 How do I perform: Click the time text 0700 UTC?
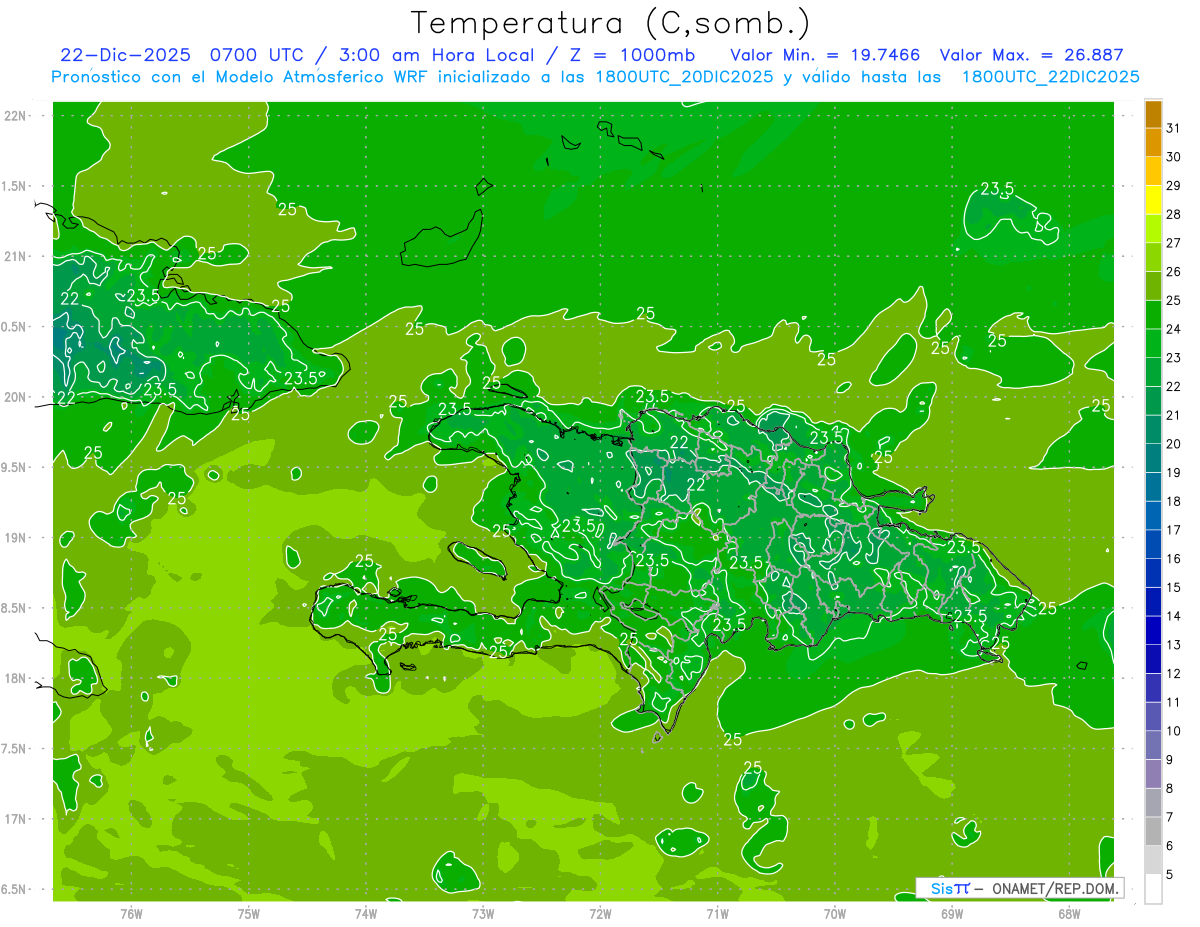pyautogui.click(x=257, y=55)
